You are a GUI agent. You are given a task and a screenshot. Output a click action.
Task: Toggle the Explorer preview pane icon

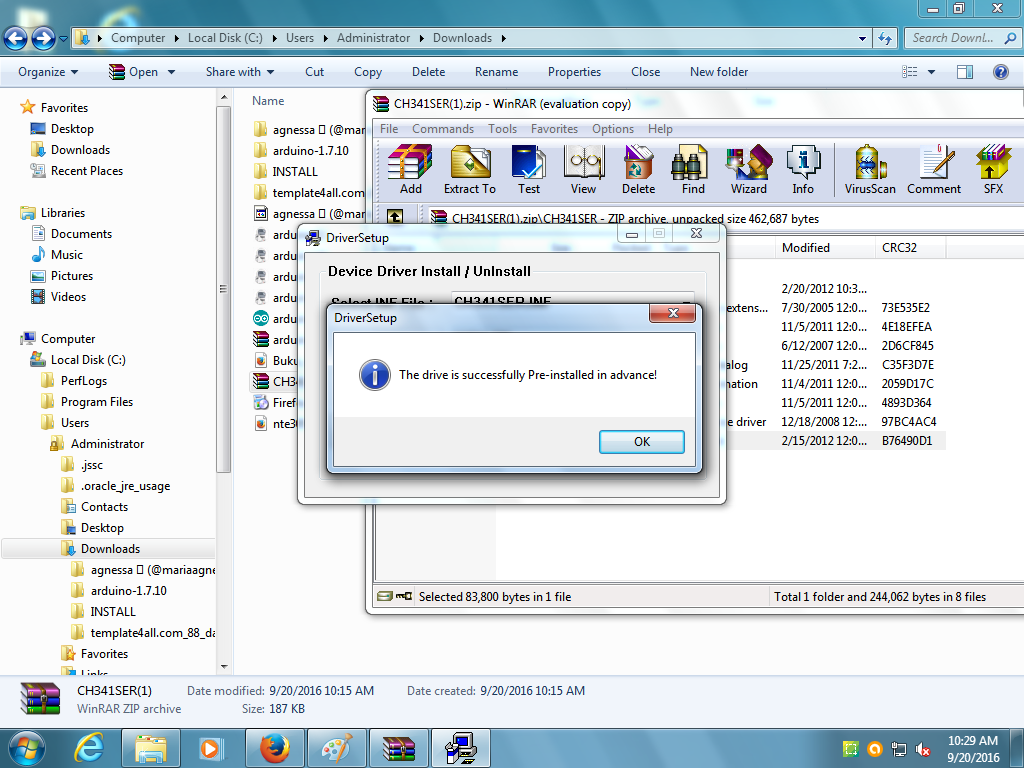pos(965,72)
